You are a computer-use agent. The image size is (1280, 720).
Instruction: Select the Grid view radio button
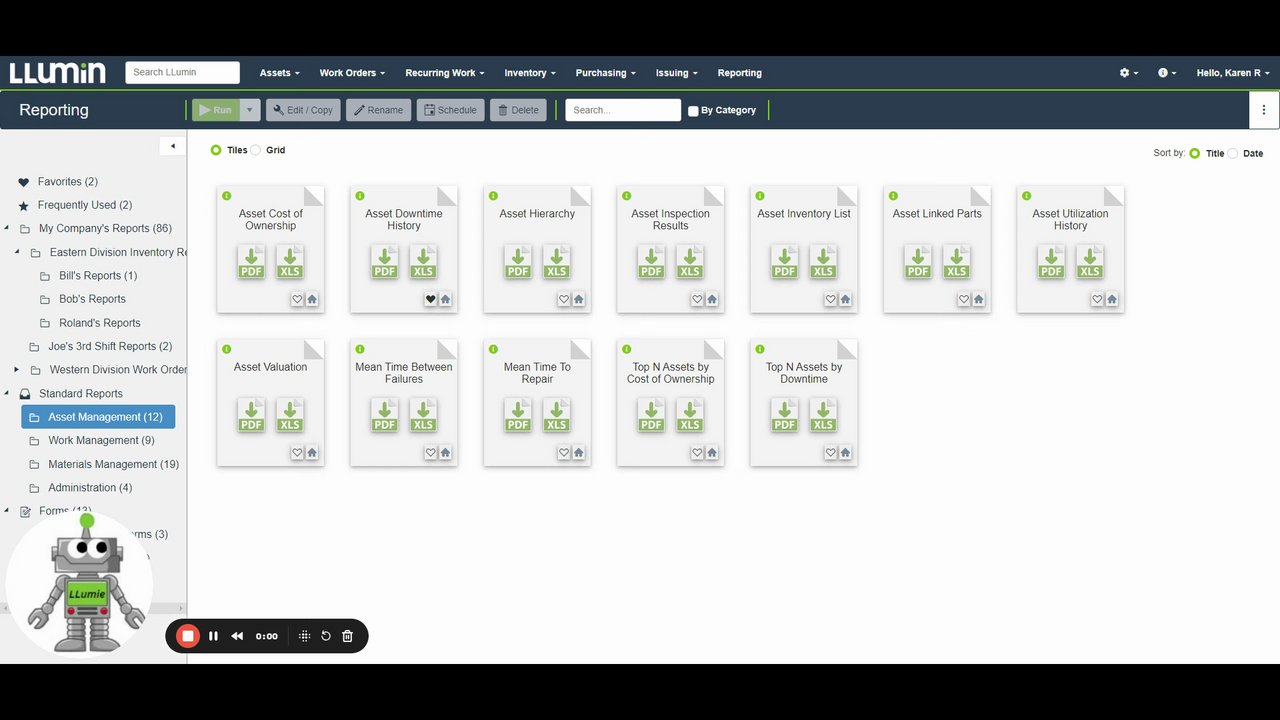pos(256,150)
